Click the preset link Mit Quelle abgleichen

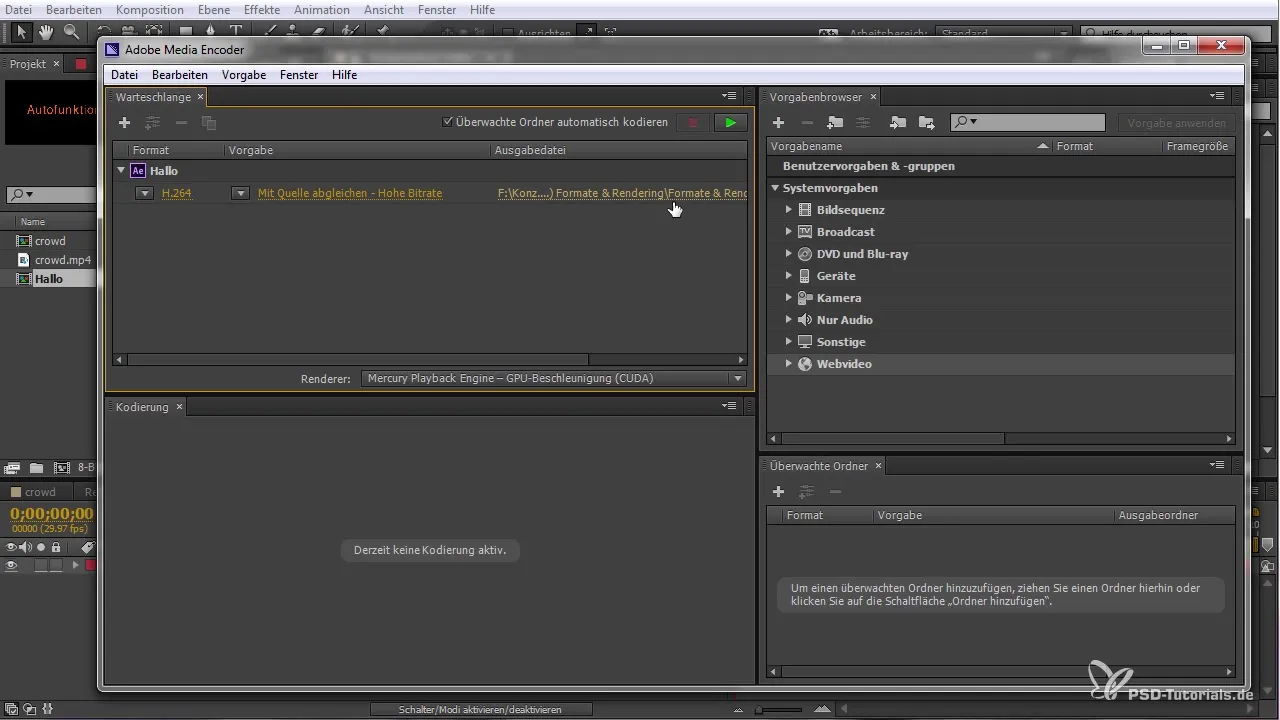pos(349,193)
